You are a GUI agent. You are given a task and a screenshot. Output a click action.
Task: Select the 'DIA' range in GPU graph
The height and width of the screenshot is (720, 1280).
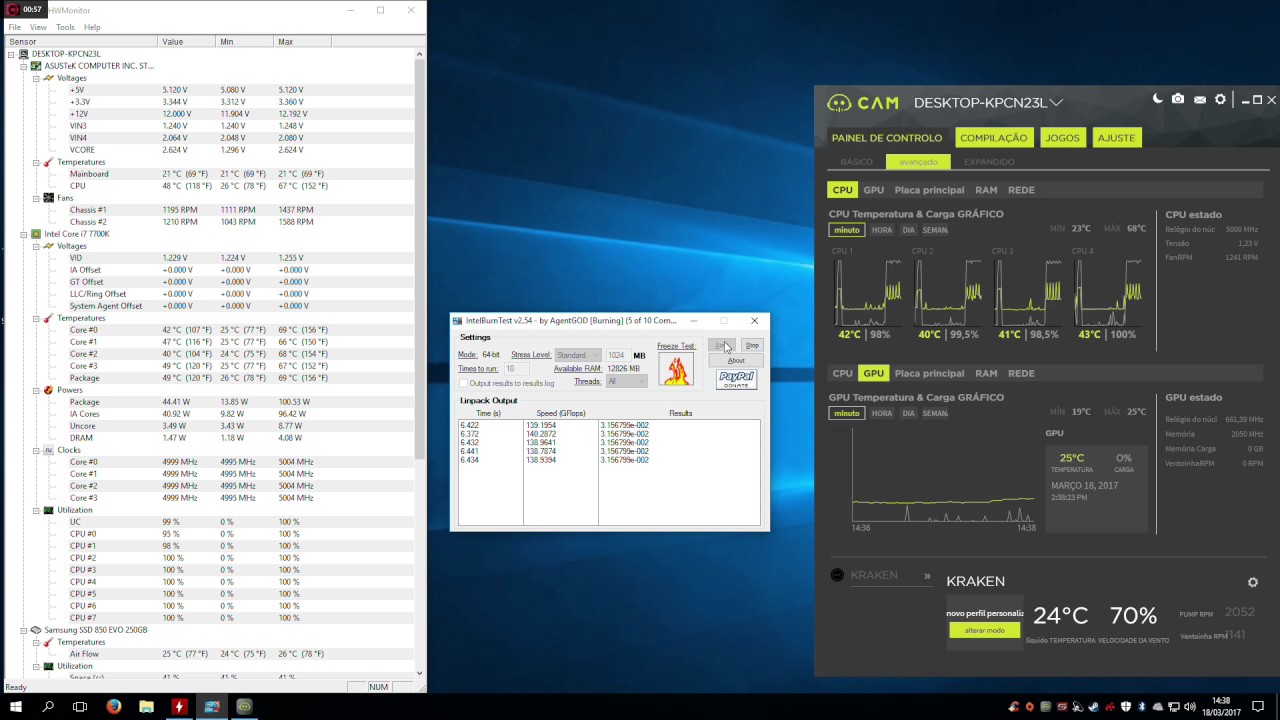click(908, 413)
